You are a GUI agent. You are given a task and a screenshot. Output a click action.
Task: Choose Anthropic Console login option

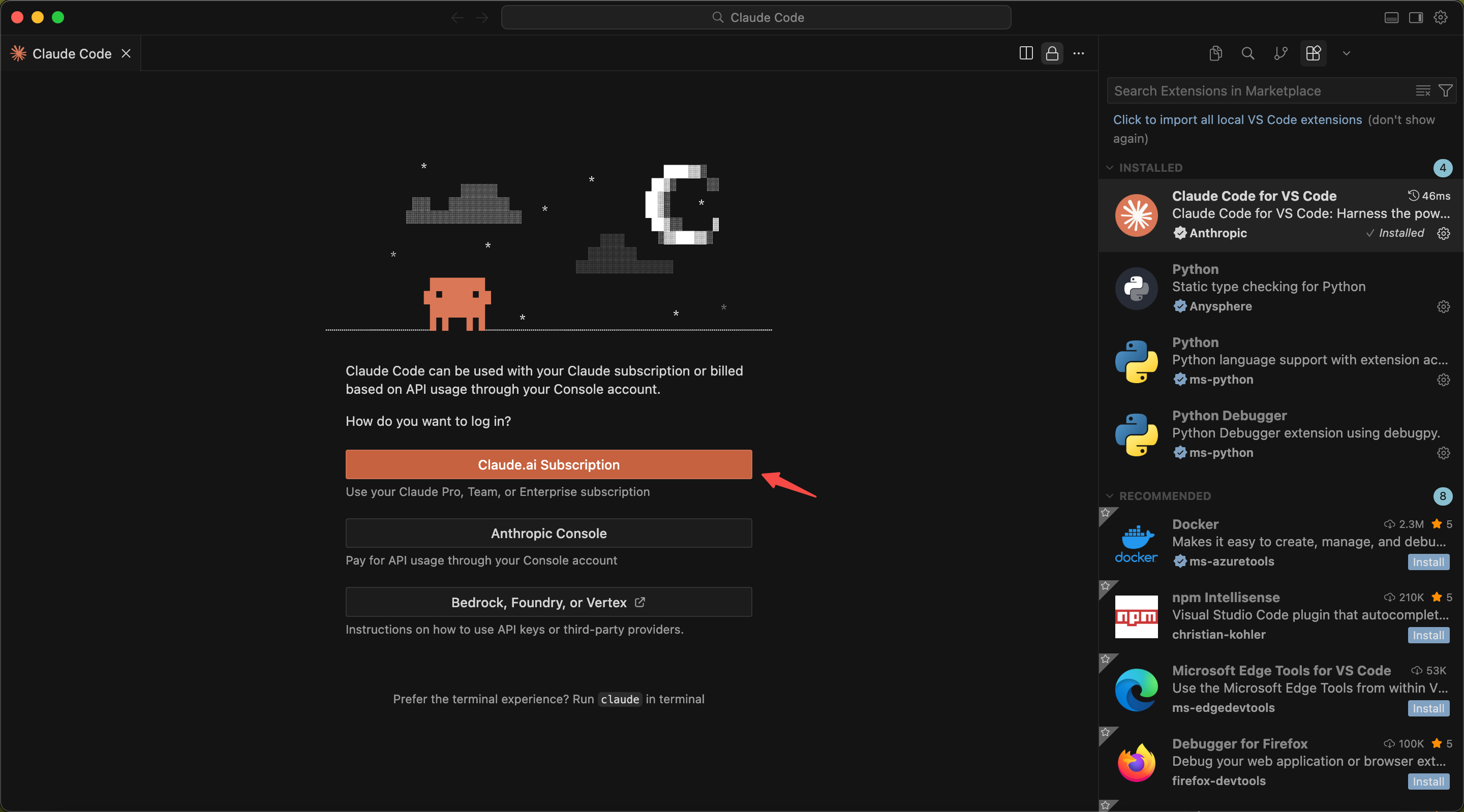coord(548,533)
